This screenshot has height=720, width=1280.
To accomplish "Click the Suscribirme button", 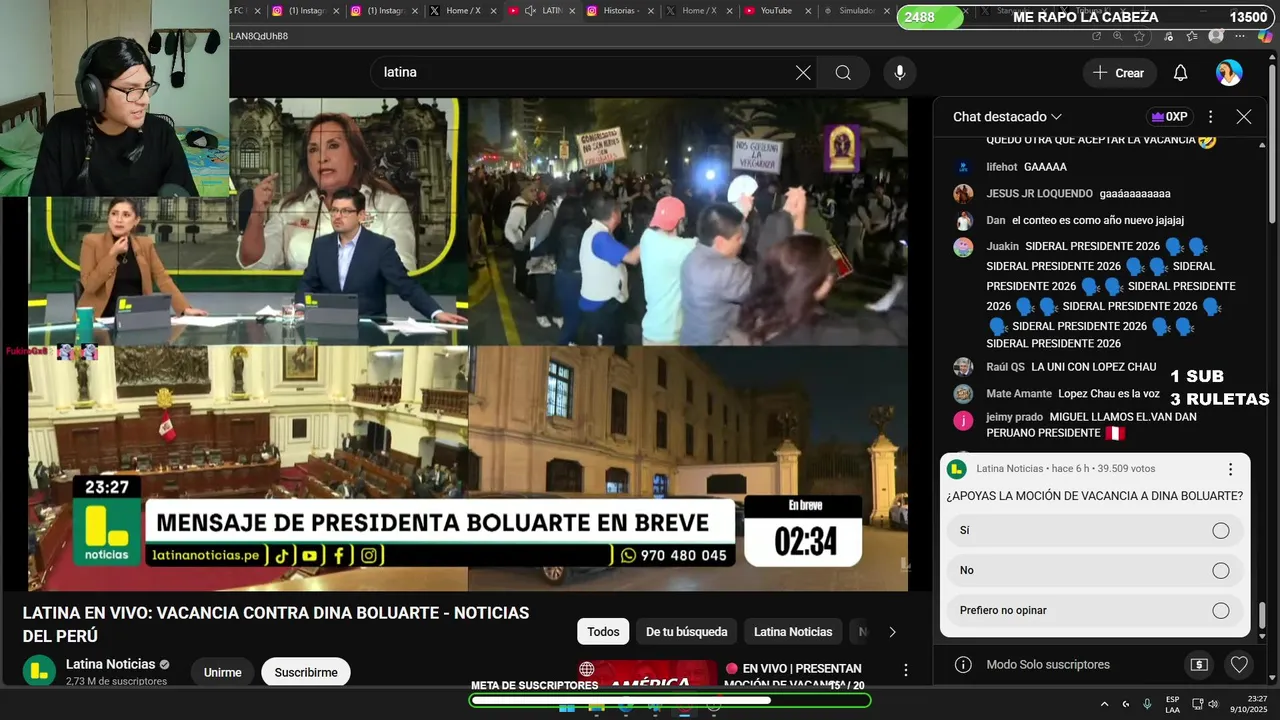I will click(x=306, y=673).
